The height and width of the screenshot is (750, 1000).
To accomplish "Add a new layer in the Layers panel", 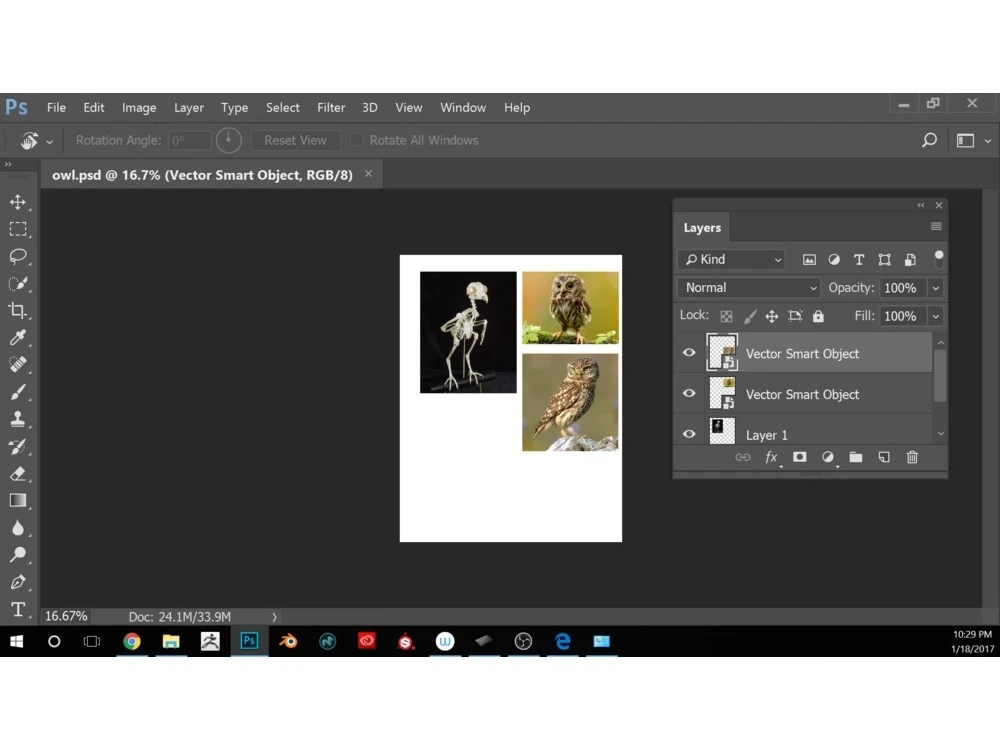I will 883,457.
